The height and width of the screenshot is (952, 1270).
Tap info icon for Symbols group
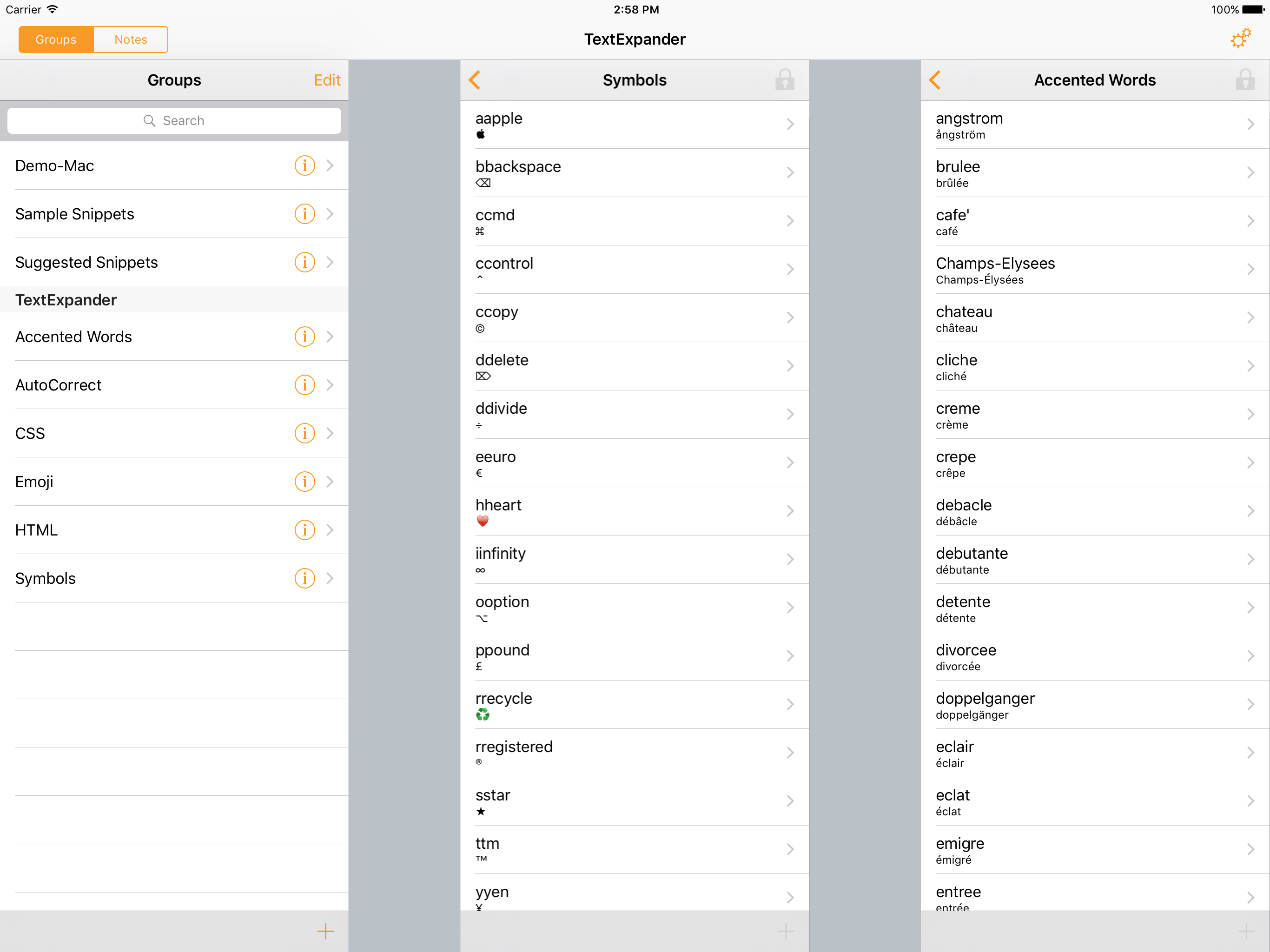(x=304, y=578)
